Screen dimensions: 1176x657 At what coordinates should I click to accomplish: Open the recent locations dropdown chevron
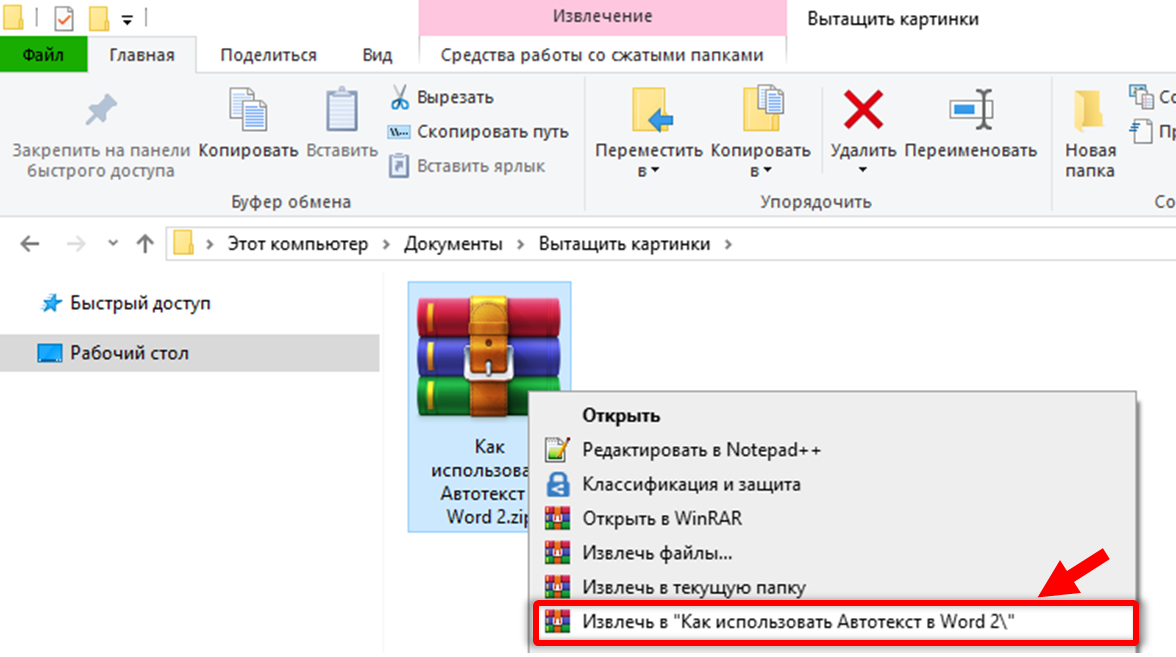pos(112,243)
